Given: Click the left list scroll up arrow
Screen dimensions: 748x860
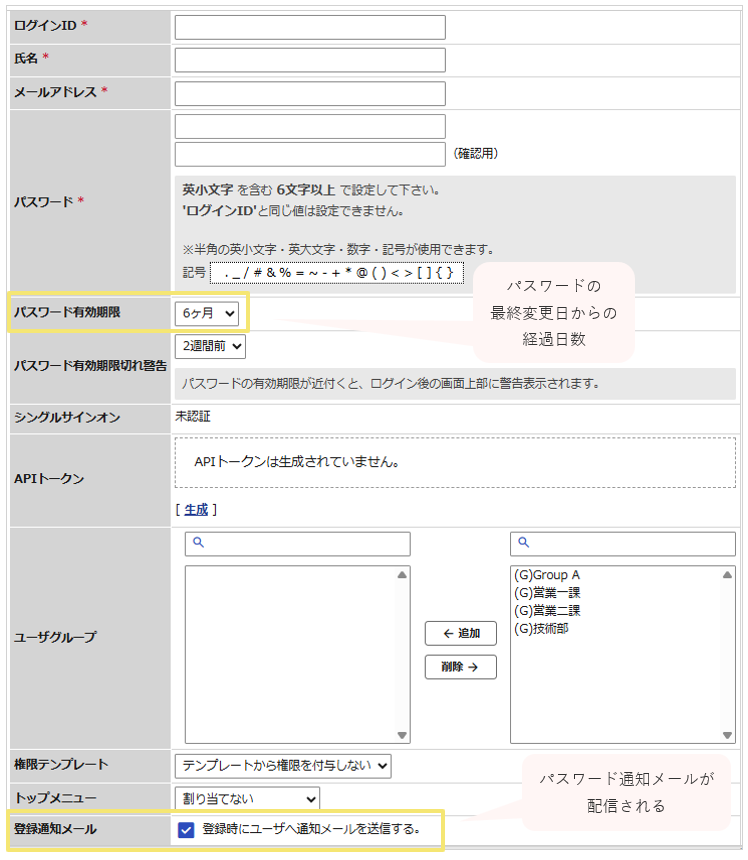Looking at the screenshot, I should [x=402, y=575].
